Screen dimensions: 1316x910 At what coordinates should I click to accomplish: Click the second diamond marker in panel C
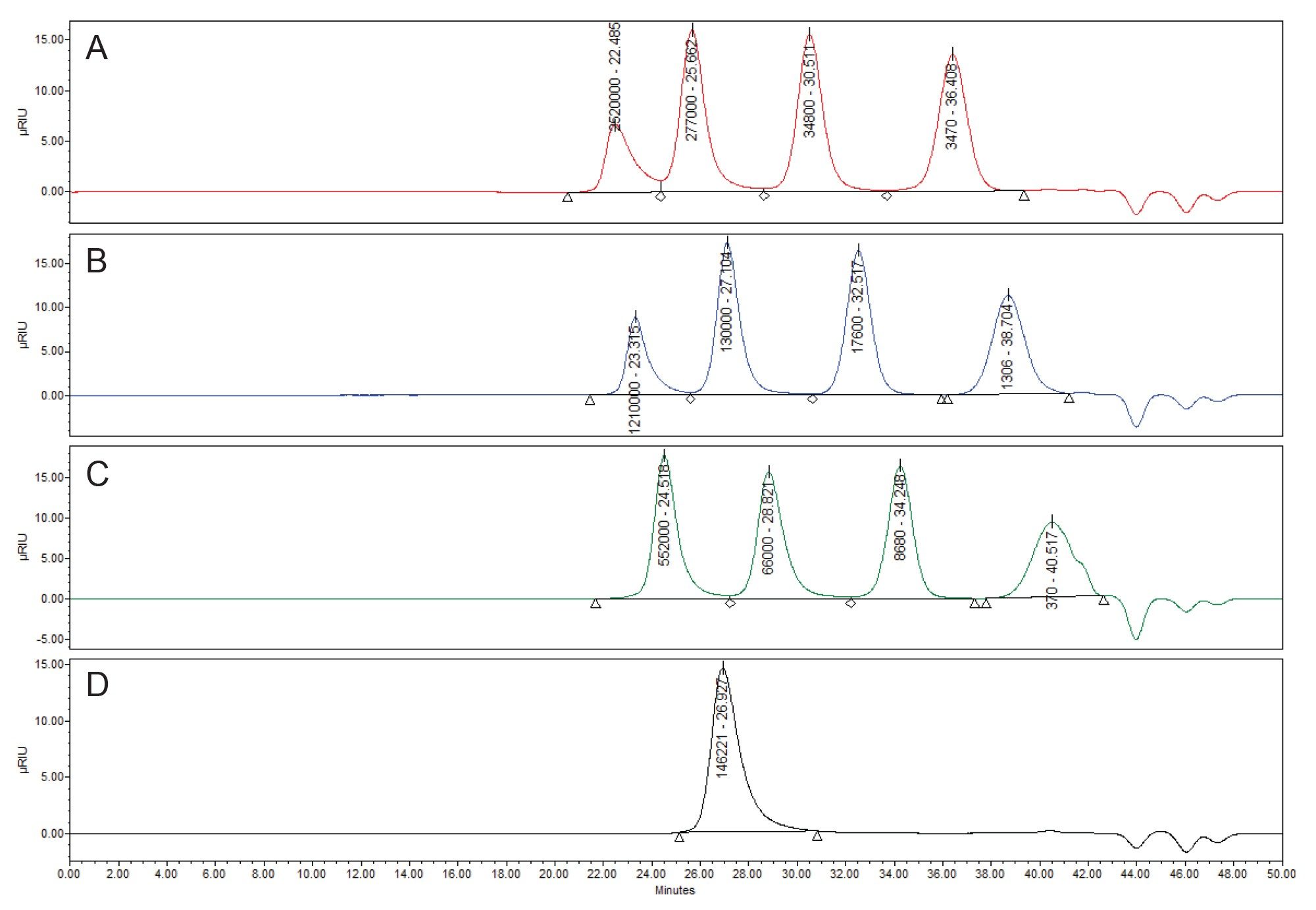(850, 603)
